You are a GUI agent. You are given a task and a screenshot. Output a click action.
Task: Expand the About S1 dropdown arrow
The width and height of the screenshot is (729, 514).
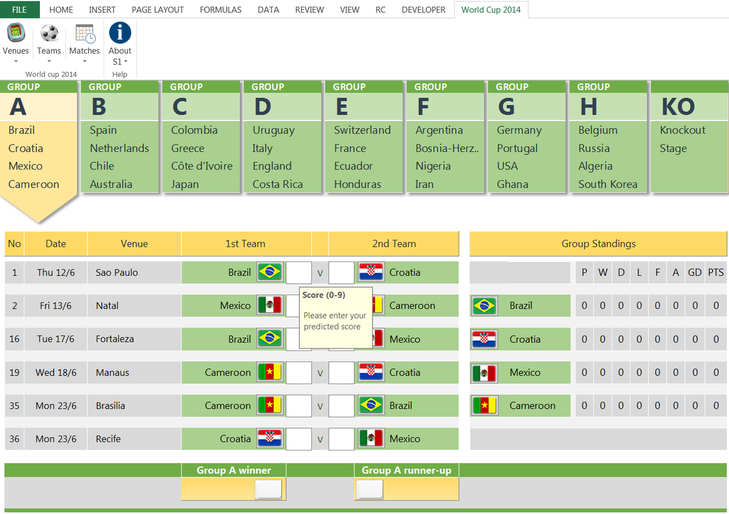point(126,61)
